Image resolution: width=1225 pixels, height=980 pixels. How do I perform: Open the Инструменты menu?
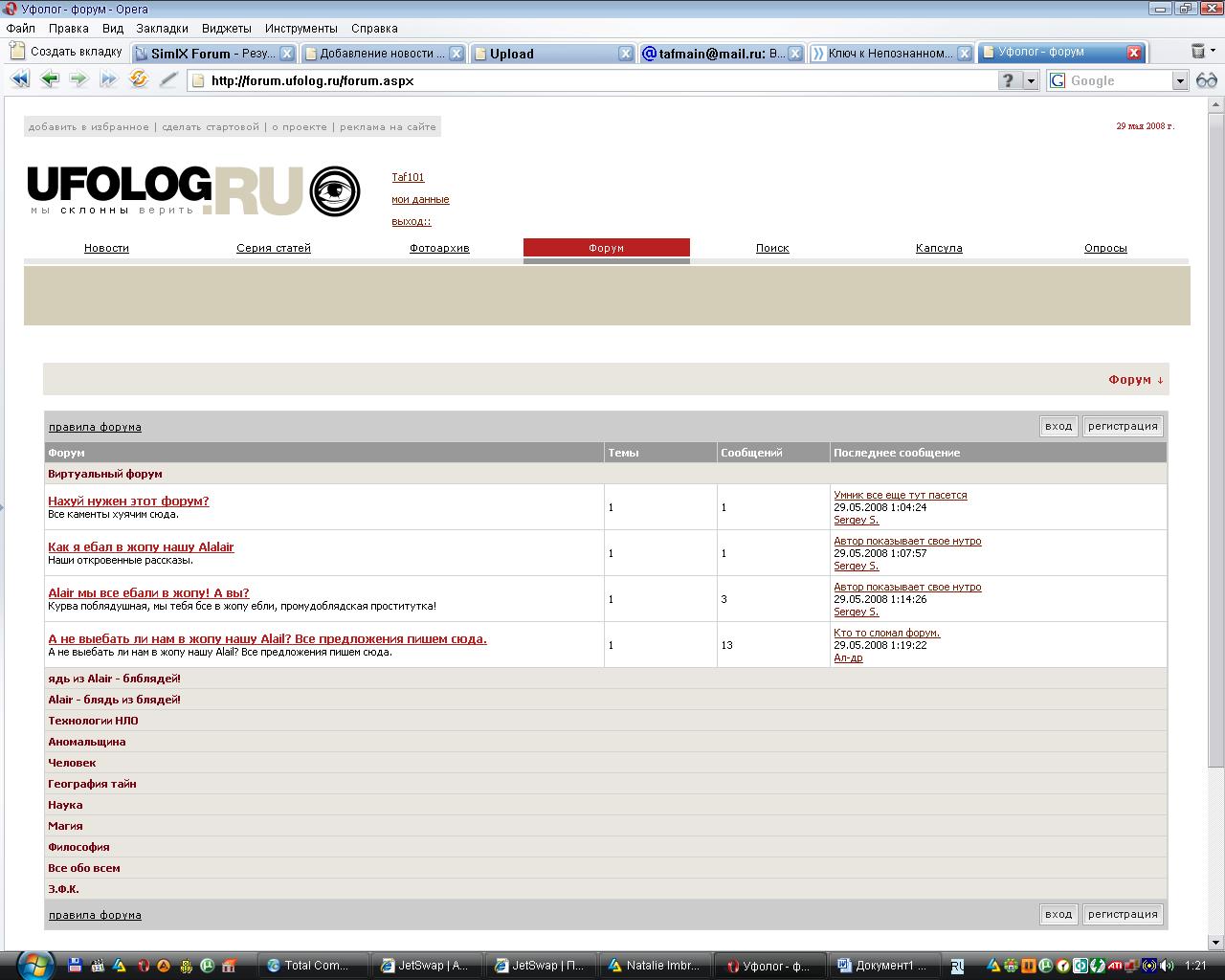tap(301, 29)
